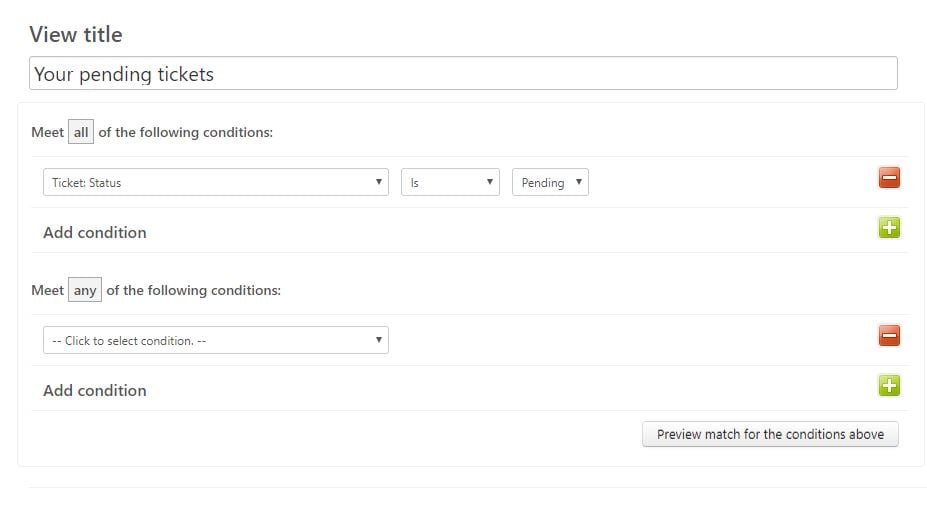Expand '-- Click to select condition. --' dropdown
The height and width of the screenshot is (514, 927).
216,340
